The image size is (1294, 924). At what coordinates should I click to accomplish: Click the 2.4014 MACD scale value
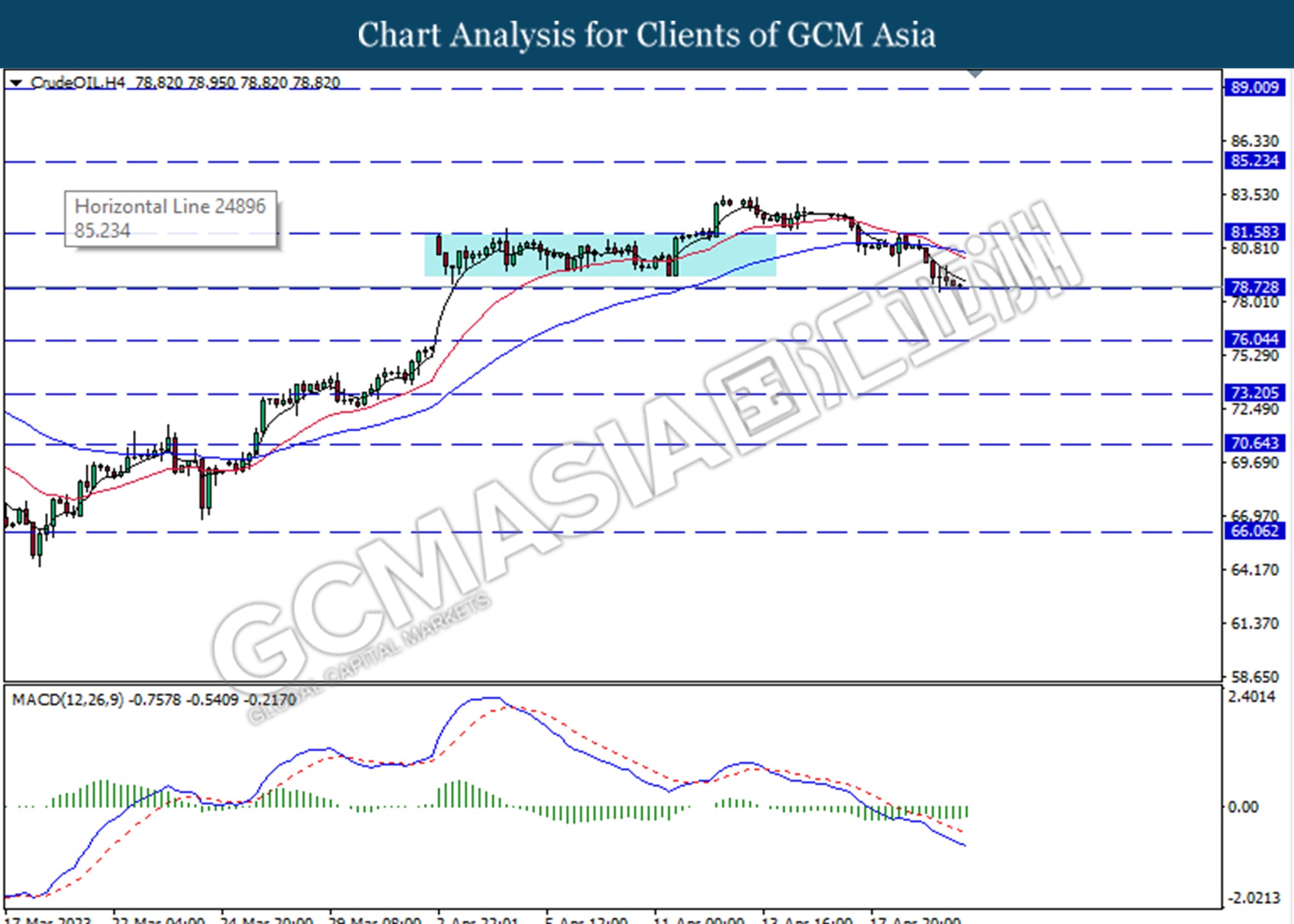pos(1251,697)
